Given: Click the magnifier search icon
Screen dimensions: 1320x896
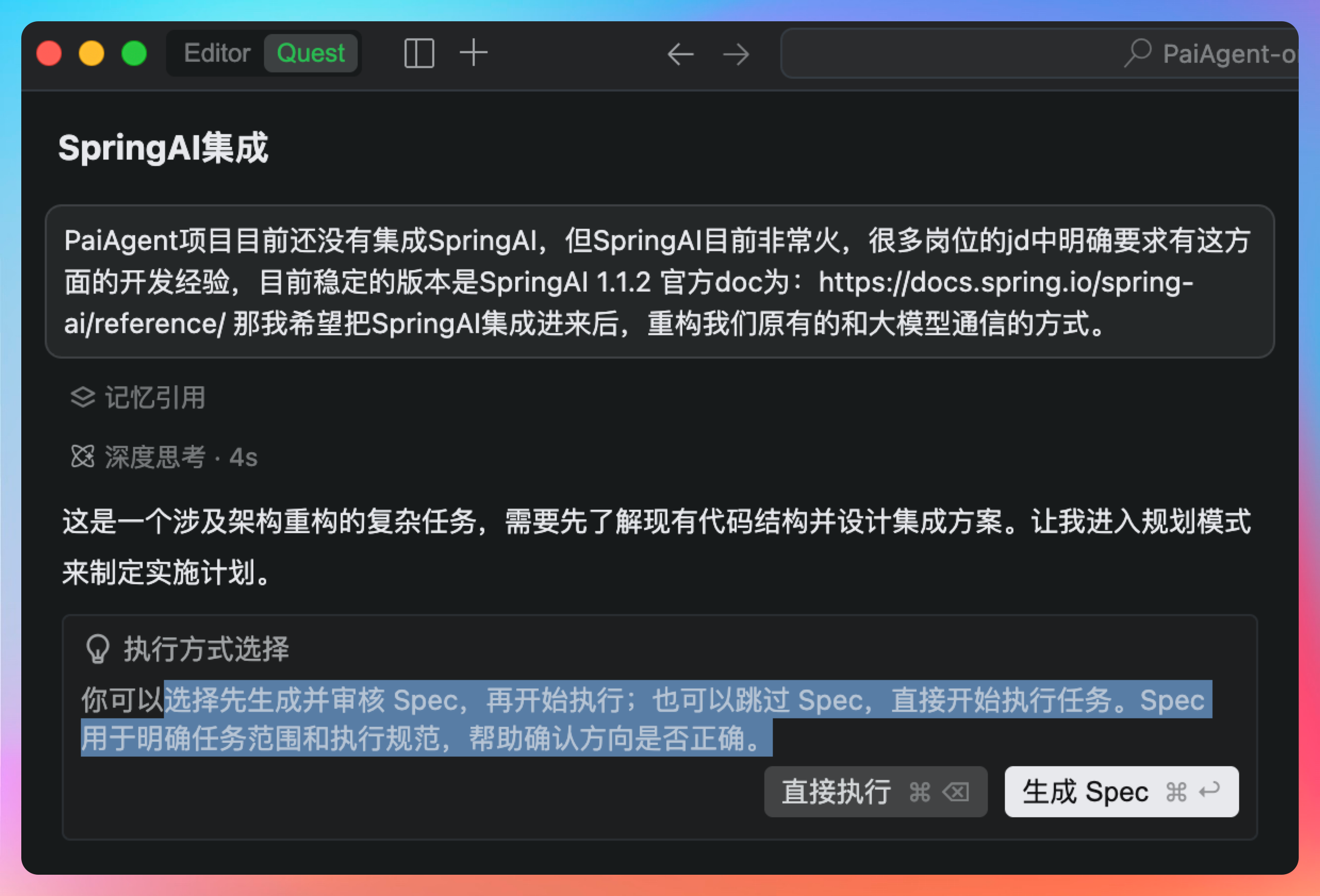Looking at the screenshot, I should (1137, 53).
